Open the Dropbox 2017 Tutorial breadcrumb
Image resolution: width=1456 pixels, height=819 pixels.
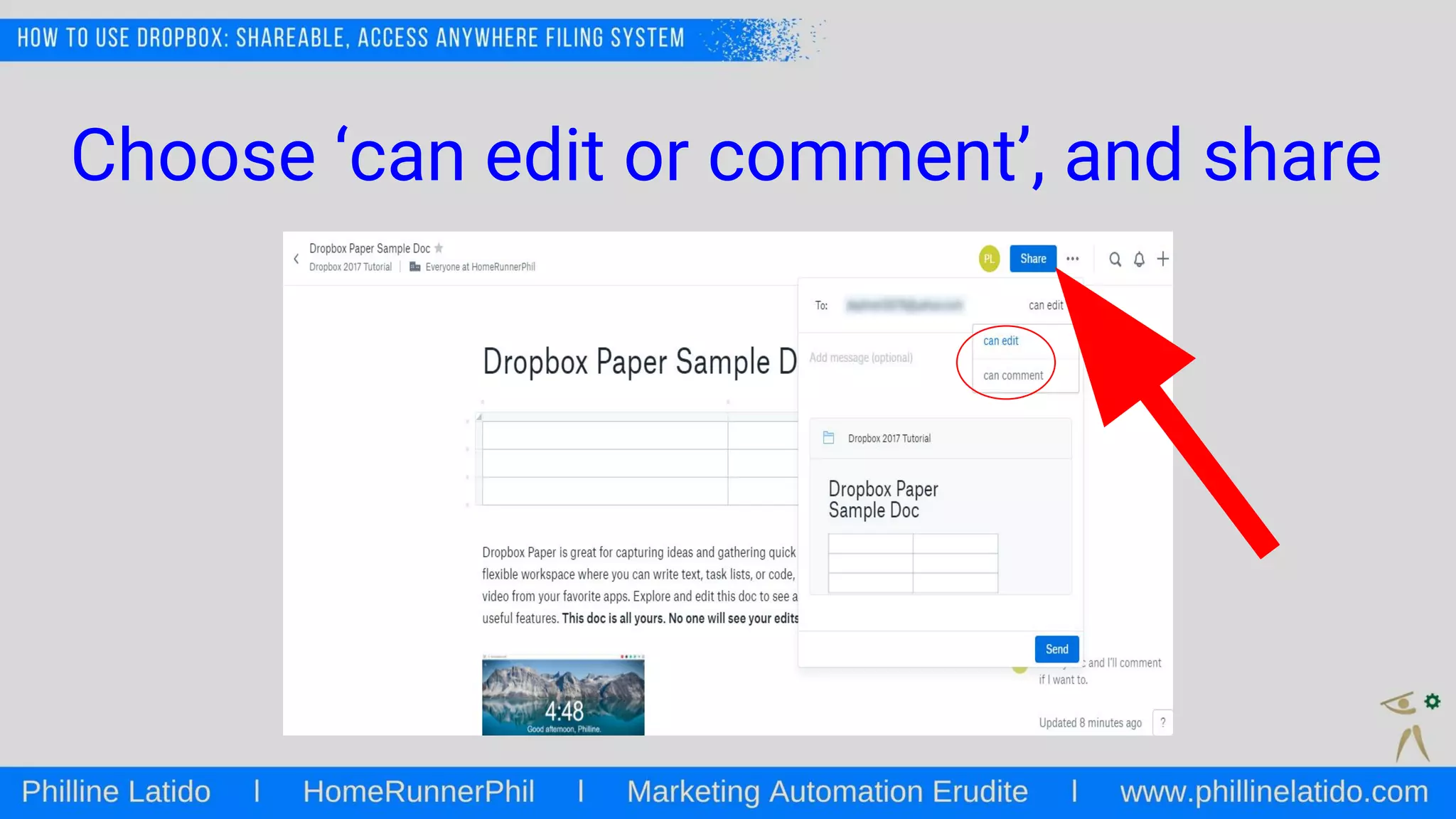point(350,267)
